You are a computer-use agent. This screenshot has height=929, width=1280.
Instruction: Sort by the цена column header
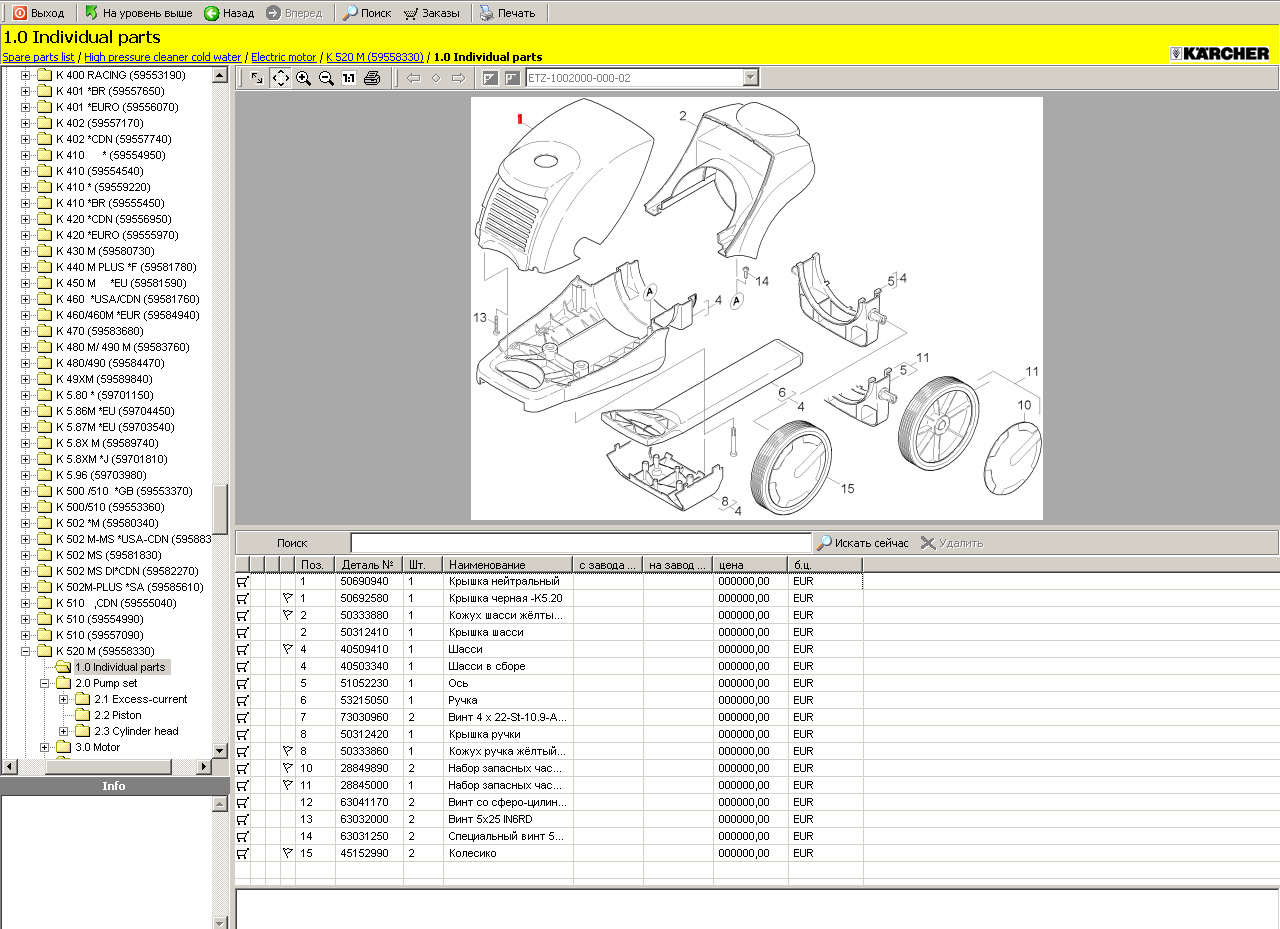coord(750,565)
